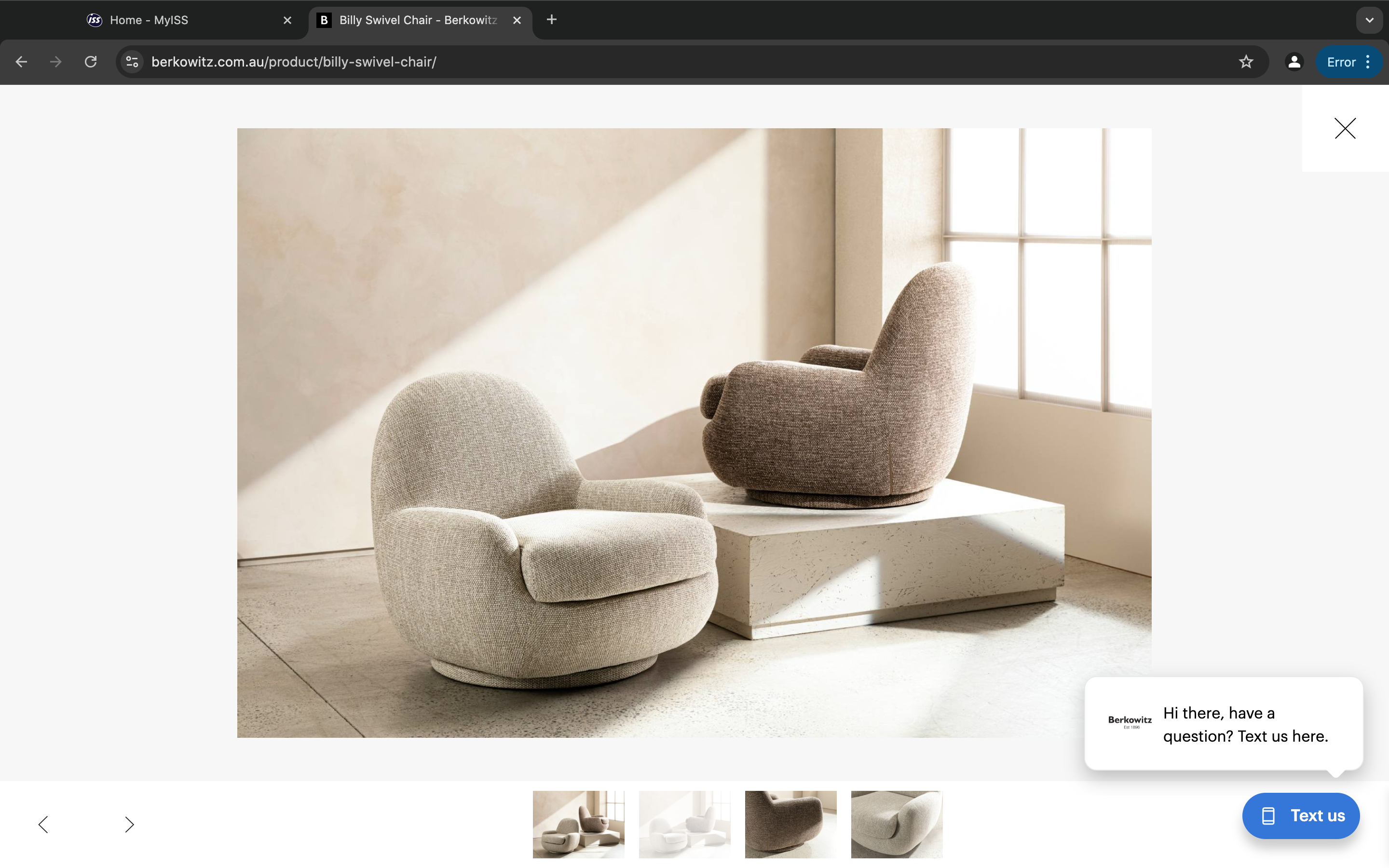Open the browser profile icon
The width and height of the screenshot is (1389, 868).
(1294, 62)
